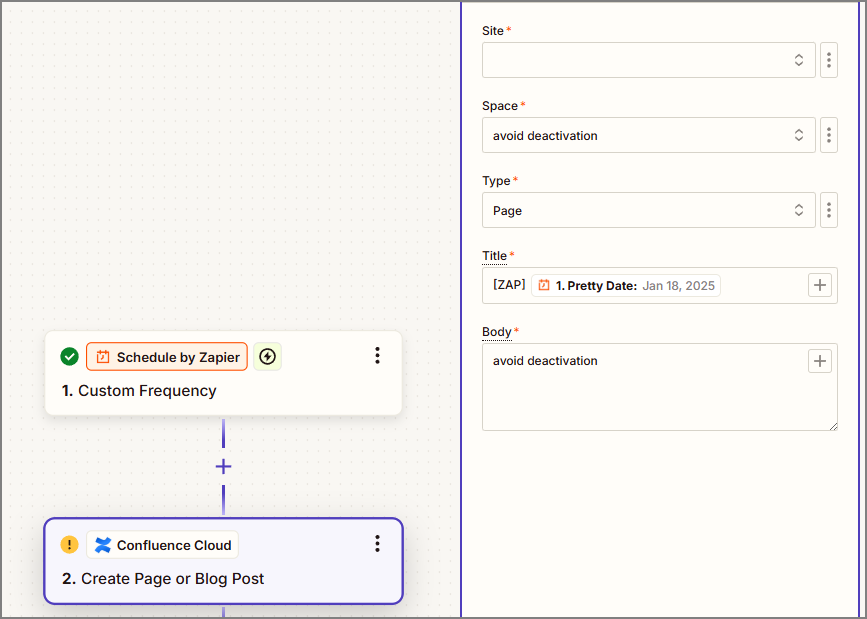Click the Site field label
The height and width of the screenshot is (619, 867).
pos(493,31)
